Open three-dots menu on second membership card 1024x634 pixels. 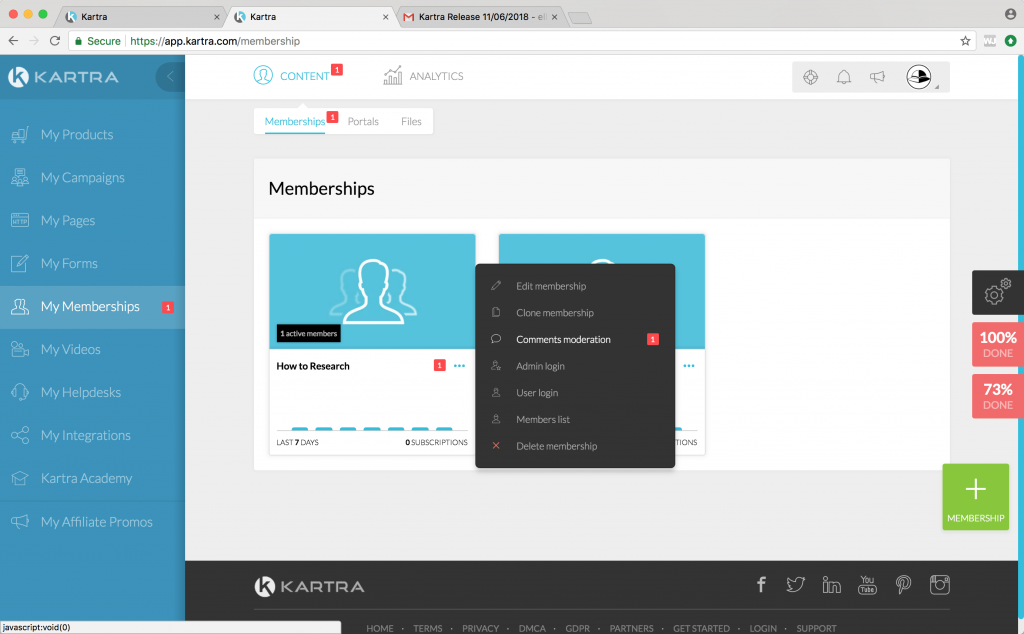[688, 366]
